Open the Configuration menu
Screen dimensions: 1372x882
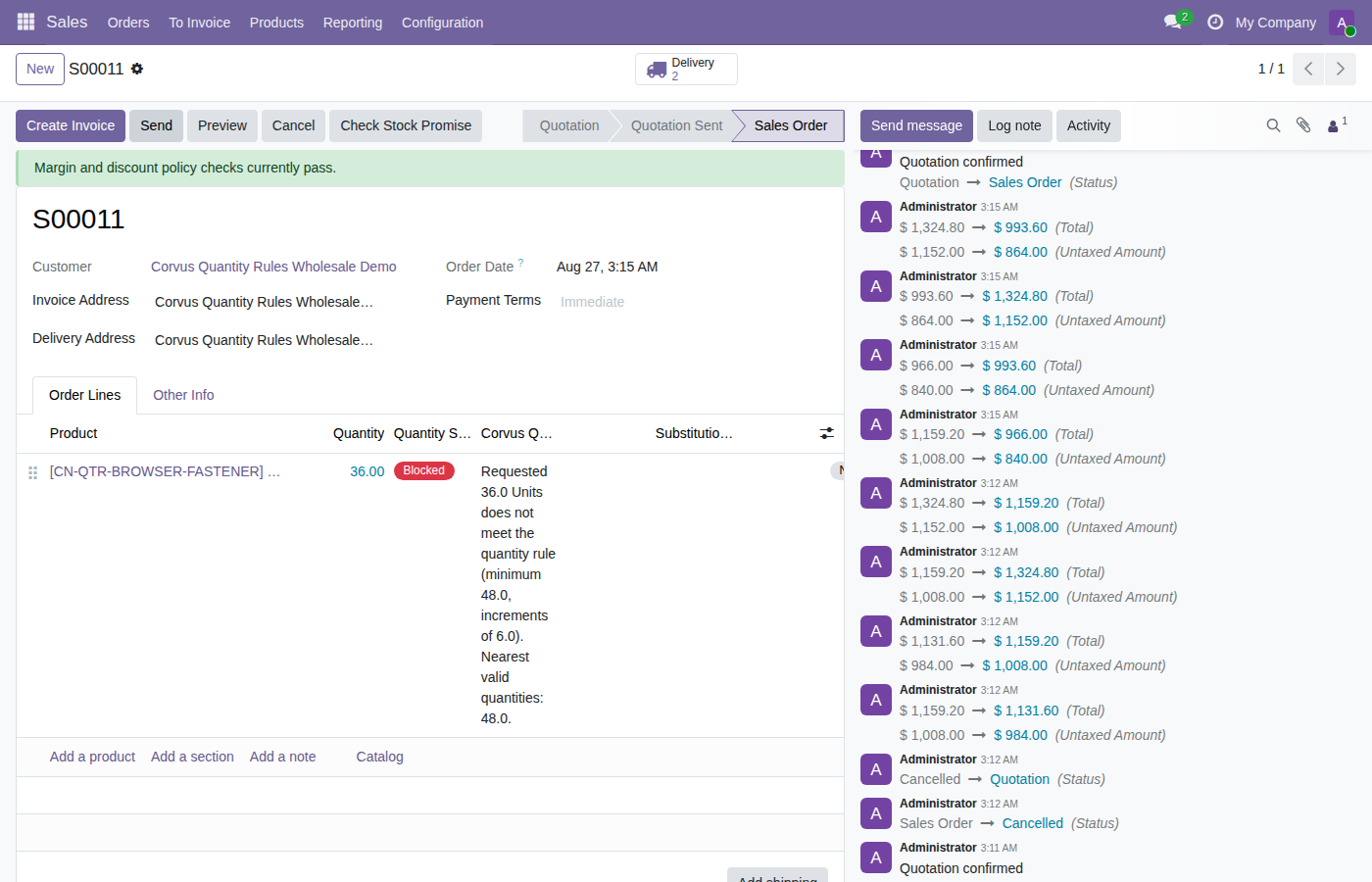(442, 23)
